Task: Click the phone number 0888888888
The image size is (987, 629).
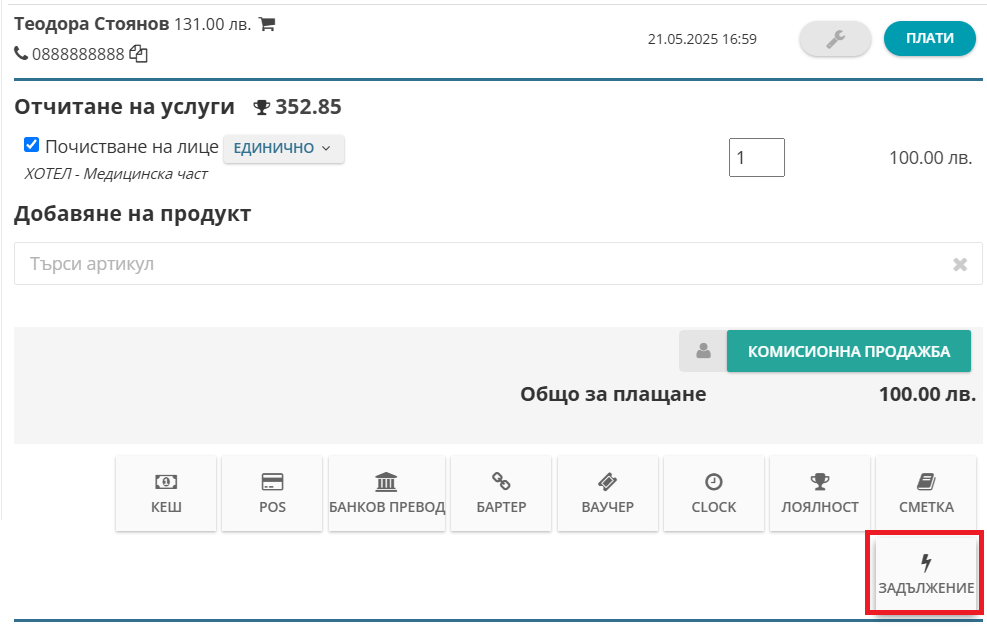Action: [78, 55]
